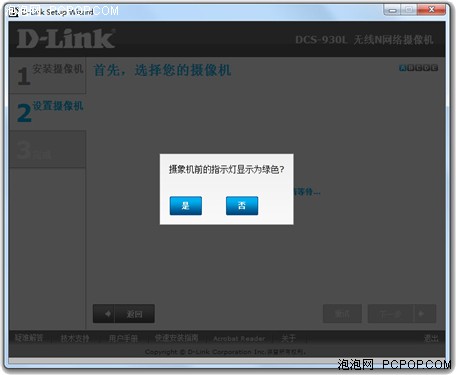Select the dimmed step 3 in the sidebar
The height and width of the screenshot is (375, 456).
coord(47,149)
